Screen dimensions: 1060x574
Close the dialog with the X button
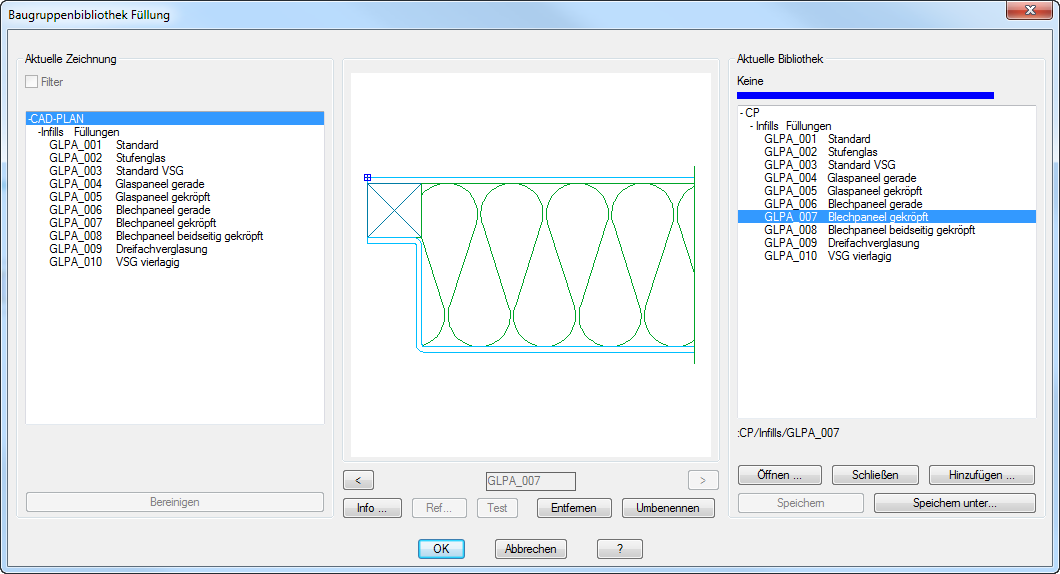tap(1028, 11)
